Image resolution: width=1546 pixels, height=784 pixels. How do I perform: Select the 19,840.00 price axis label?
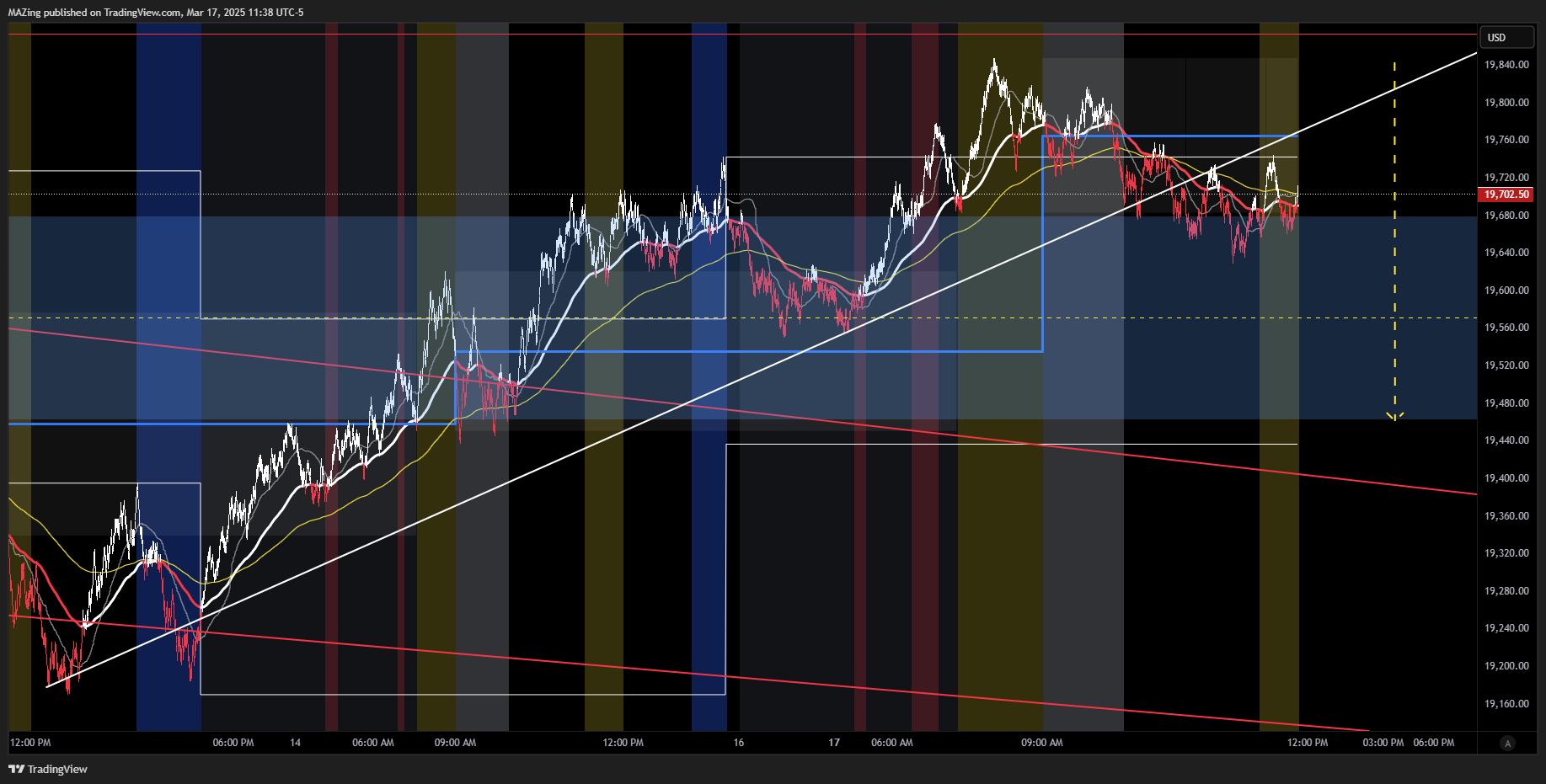click(1506, 65)
